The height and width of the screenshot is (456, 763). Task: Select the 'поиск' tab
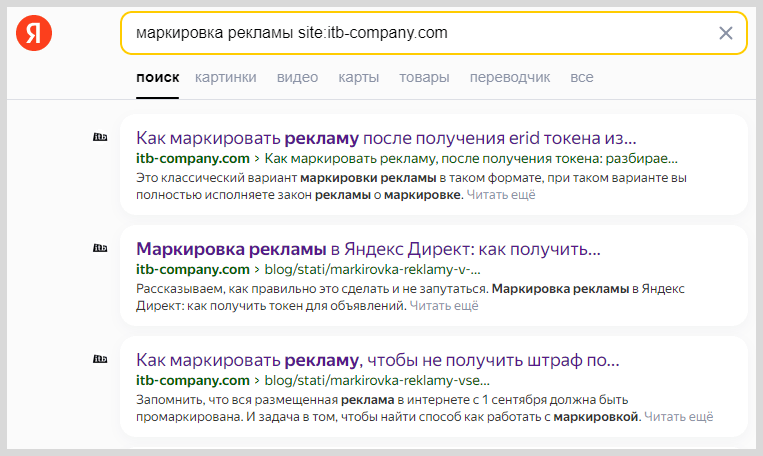158,77
